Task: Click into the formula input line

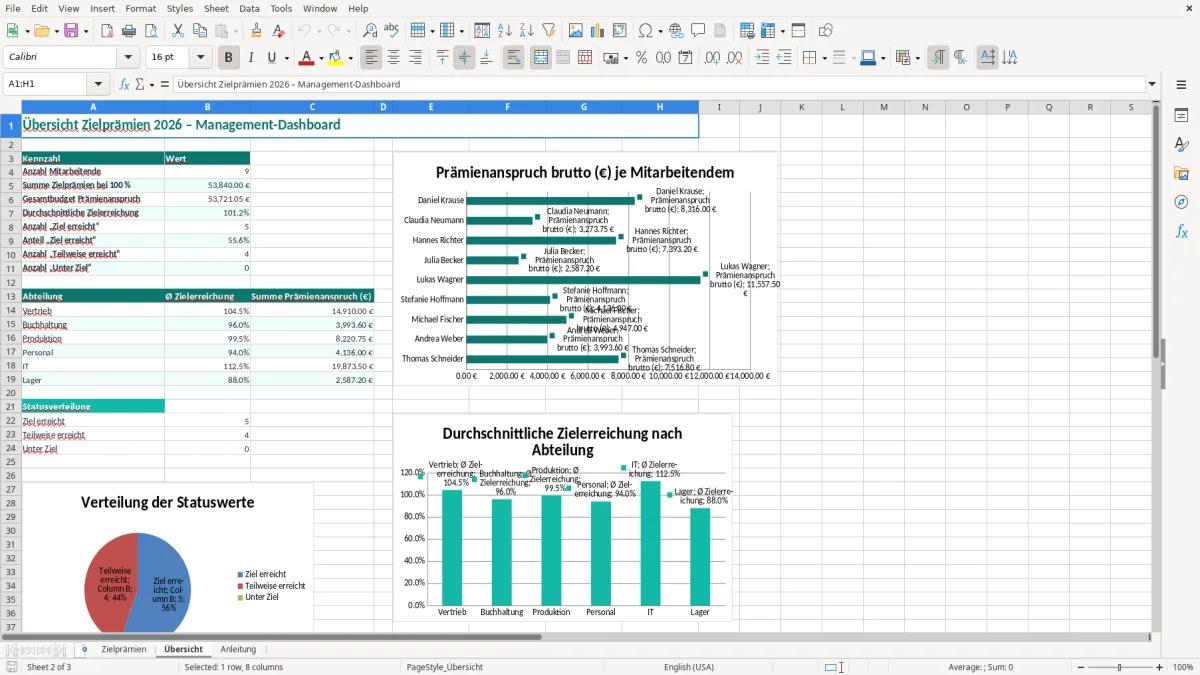Action: tap(658, 84)
